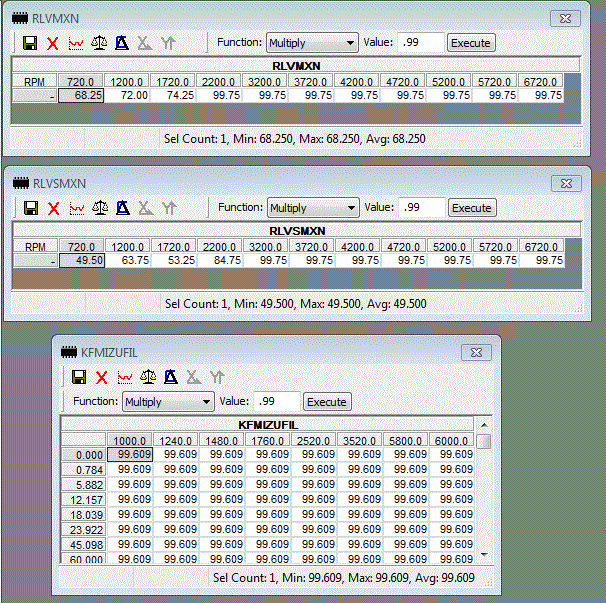Select the 99.609 cell at row 0.000, column 1000.0
The image size is (606, 603).
130,454
